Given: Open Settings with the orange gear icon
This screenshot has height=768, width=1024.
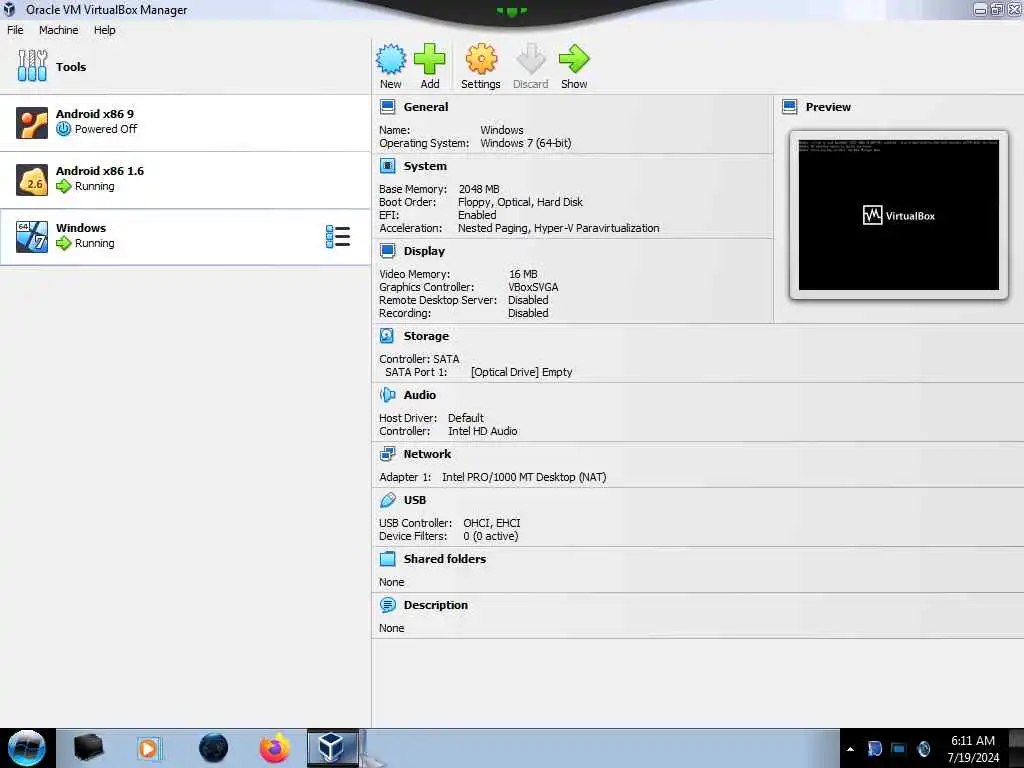Looking at the screenshot, I should pos(481,59).
